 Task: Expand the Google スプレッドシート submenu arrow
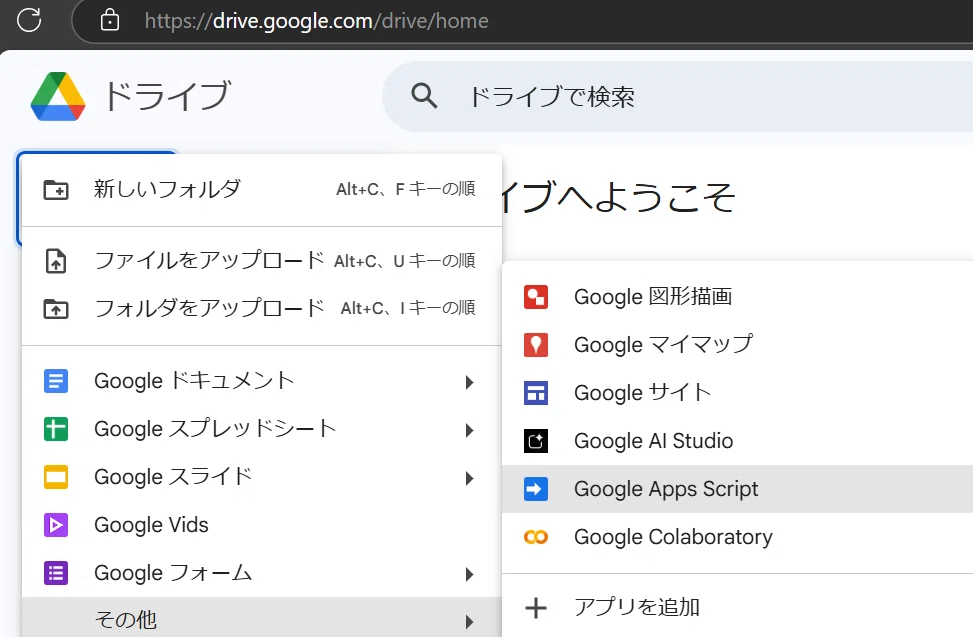tap(470, 430)
